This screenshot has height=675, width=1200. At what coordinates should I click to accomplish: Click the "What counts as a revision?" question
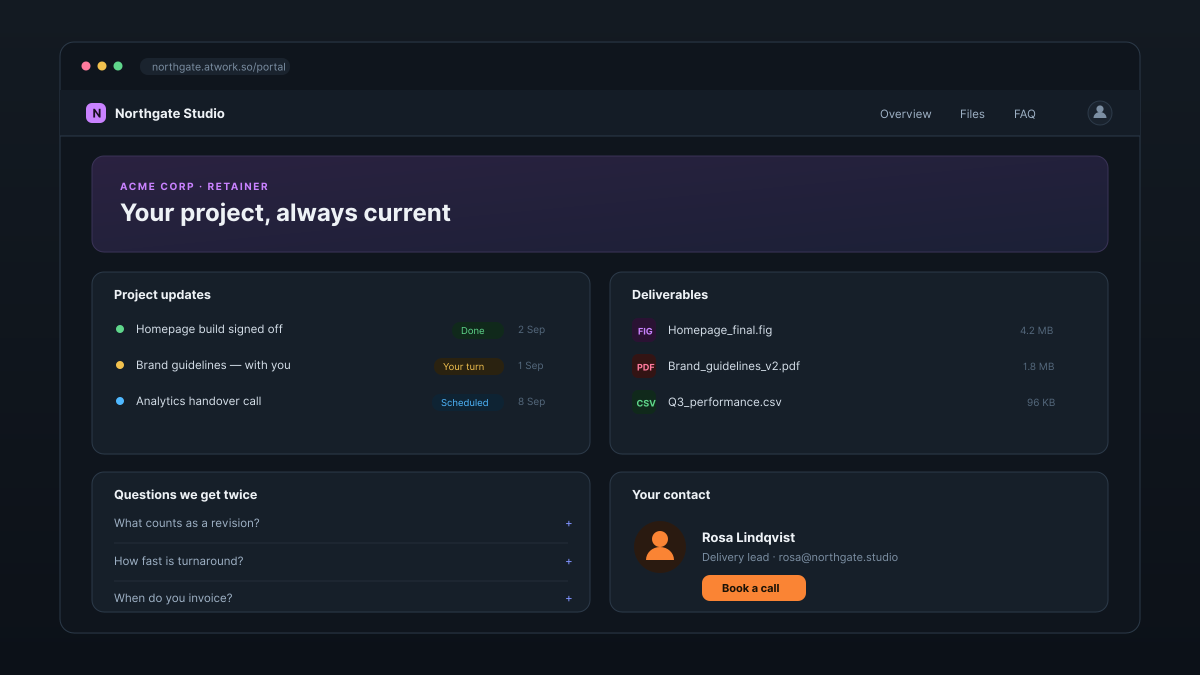point(187,523)
